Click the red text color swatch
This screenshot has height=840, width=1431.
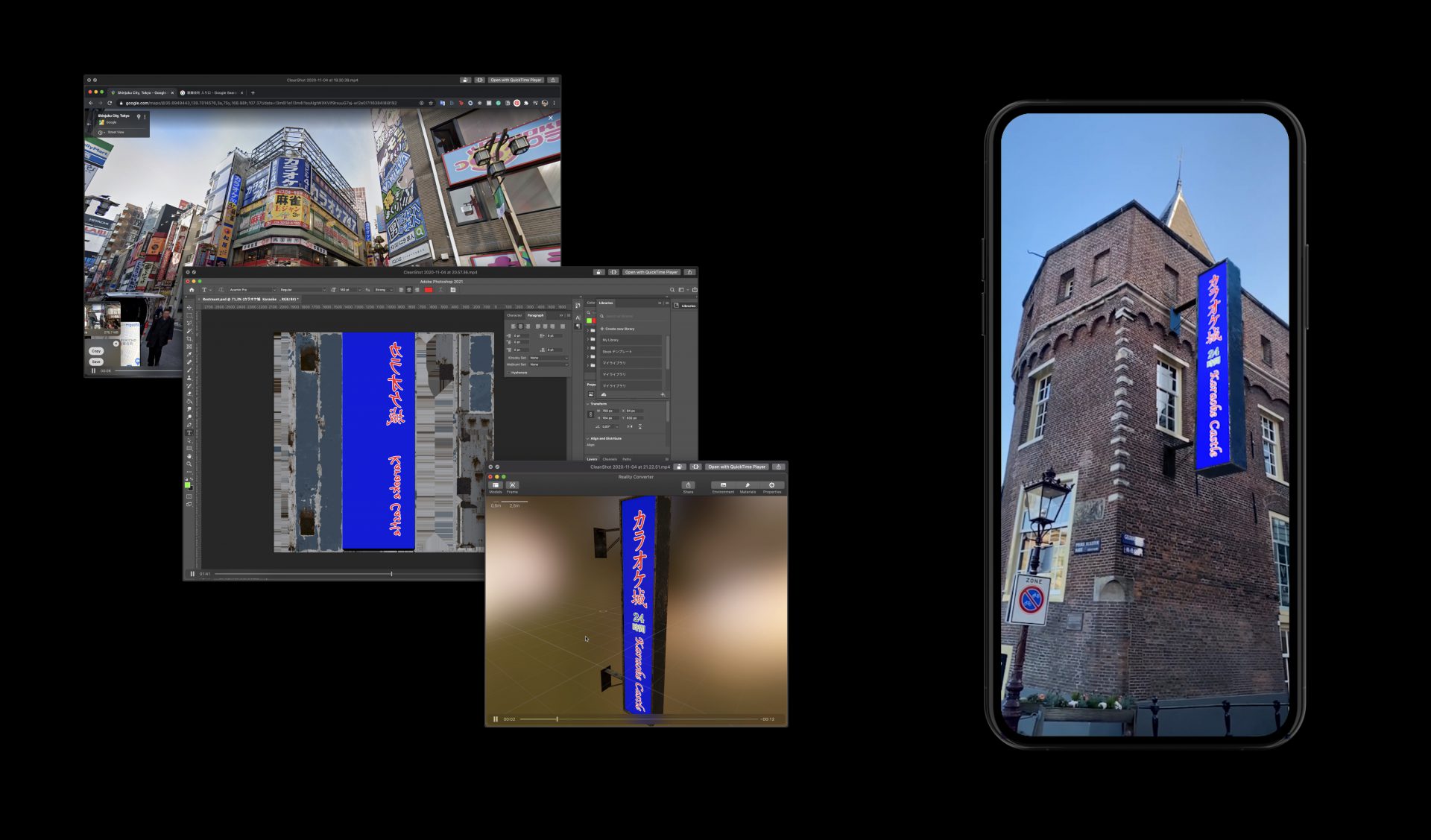[429, 289]
